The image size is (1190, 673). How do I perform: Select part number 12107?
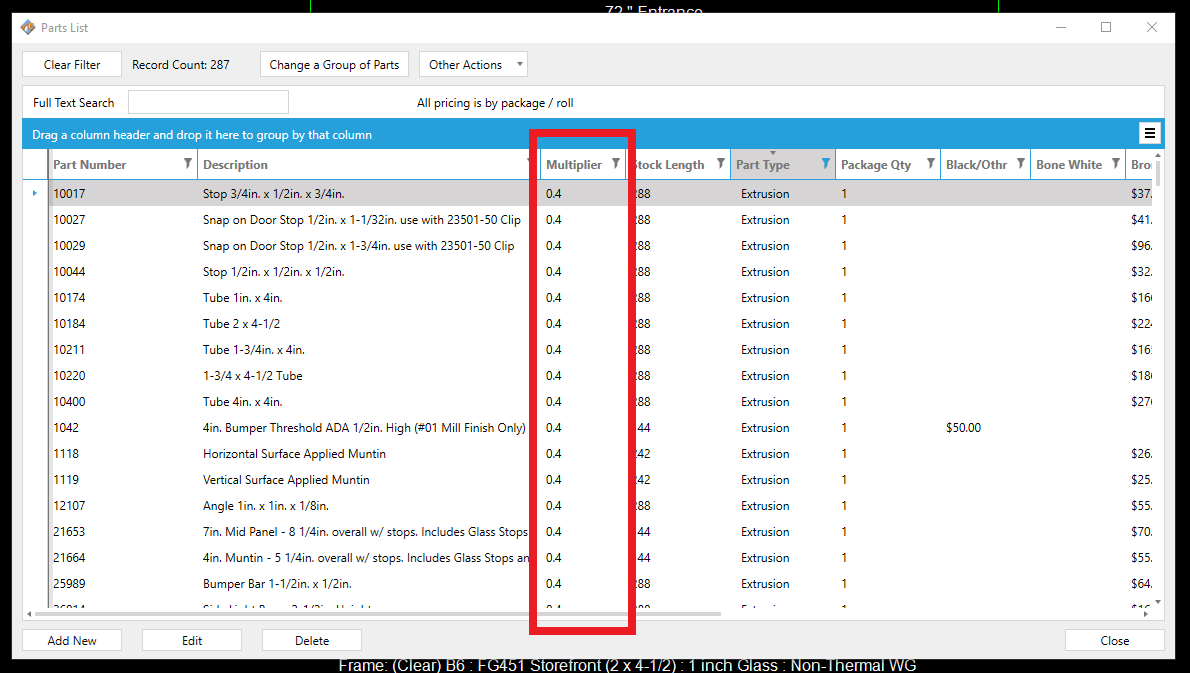pyautogui.click(x=69, y=505)
